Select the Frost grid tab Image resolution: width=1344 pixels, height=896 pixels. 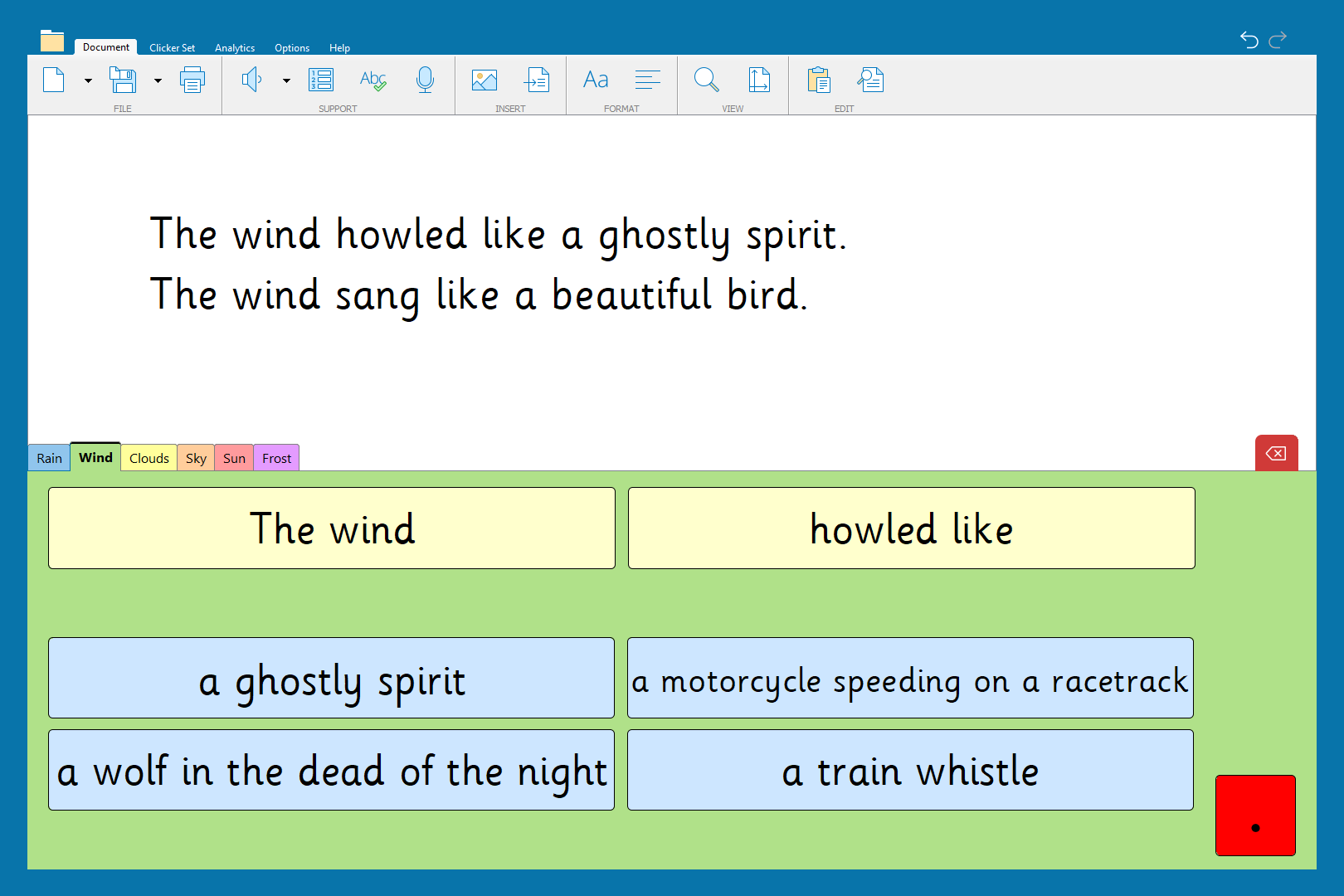point(276,458)
